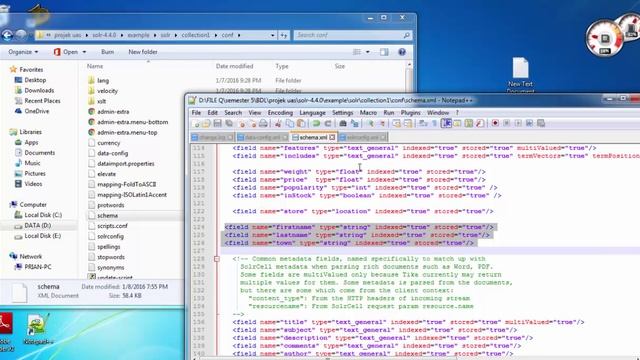This screenshot has width=640, height=360.
Task: Toggle word wrap in Notepad++ toolbar
Action: 423,123
